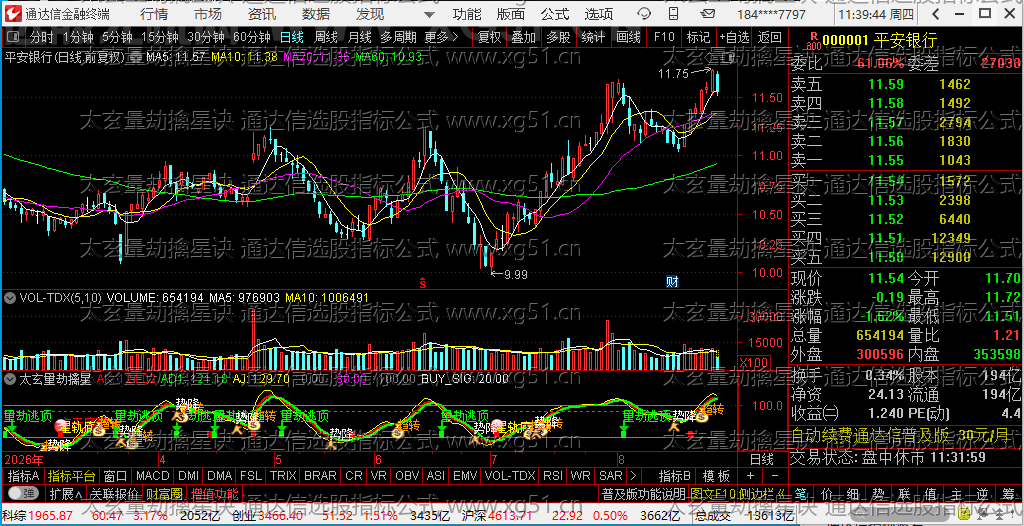Open 关联报价 related quotes

114,492
